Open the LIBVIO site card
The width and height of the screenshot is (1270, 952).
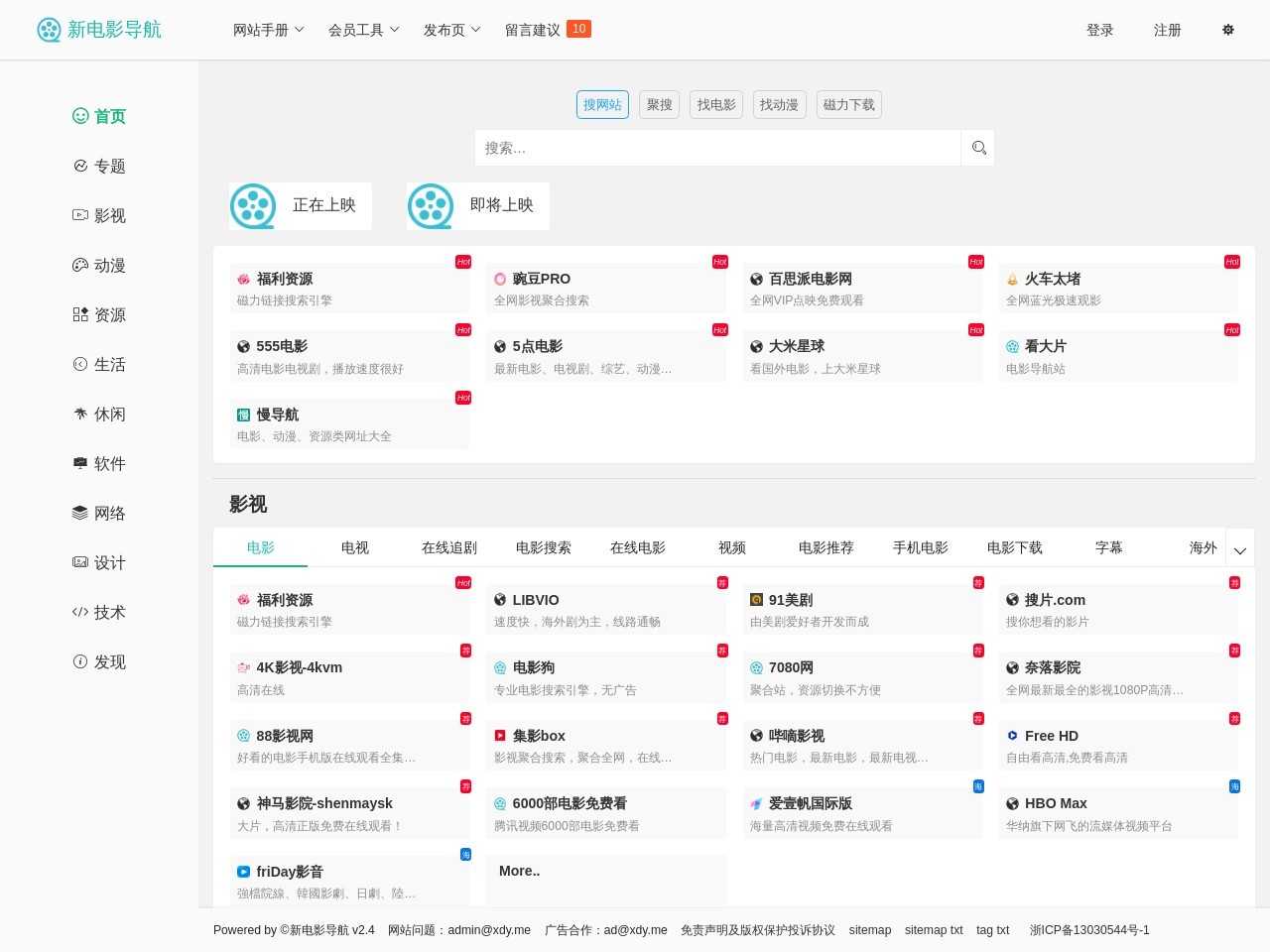[x=606, y=610]
